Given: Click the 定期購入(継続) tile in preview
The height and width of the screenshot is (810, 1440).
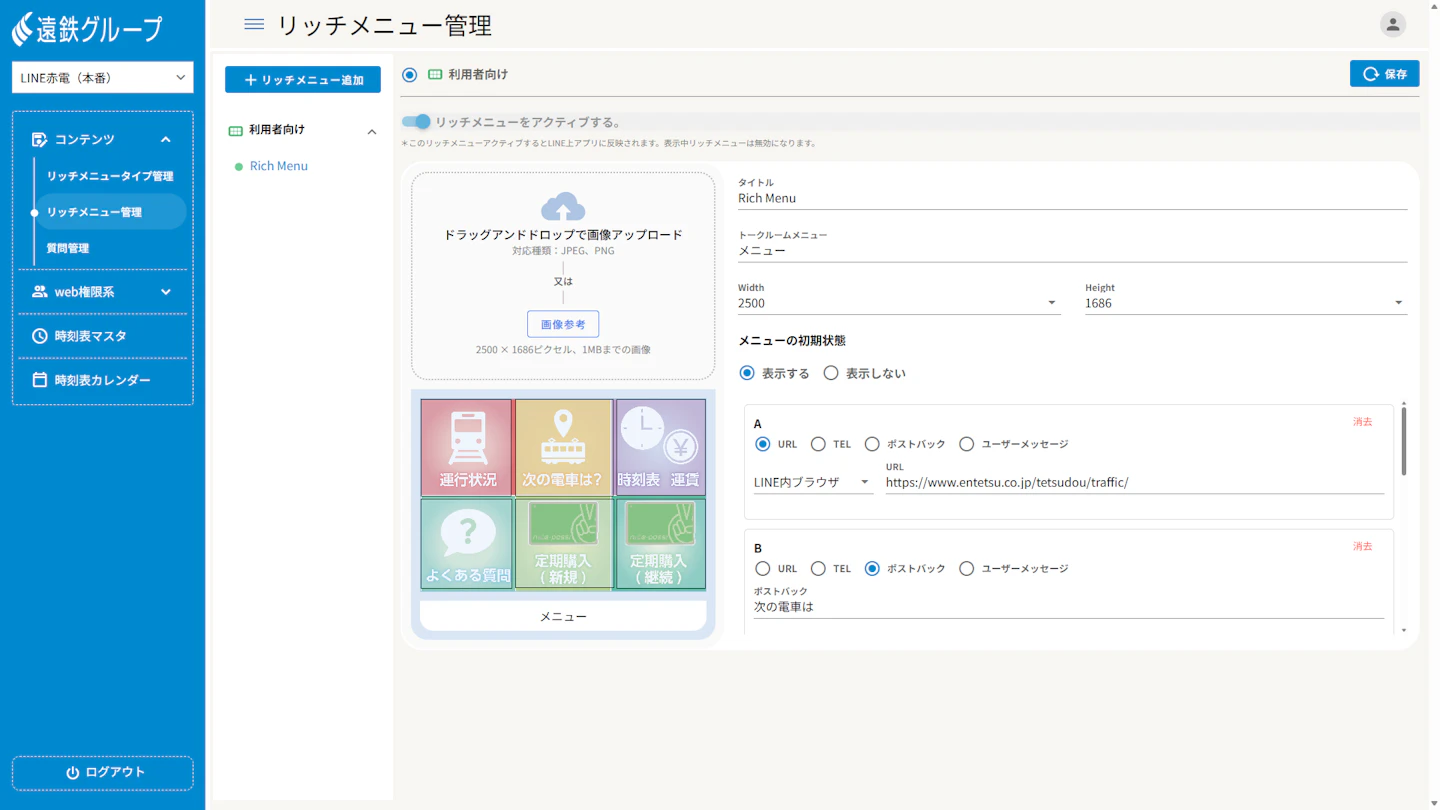Looking at the screenshot, I should pyautogui.click(x=660, y=544).
